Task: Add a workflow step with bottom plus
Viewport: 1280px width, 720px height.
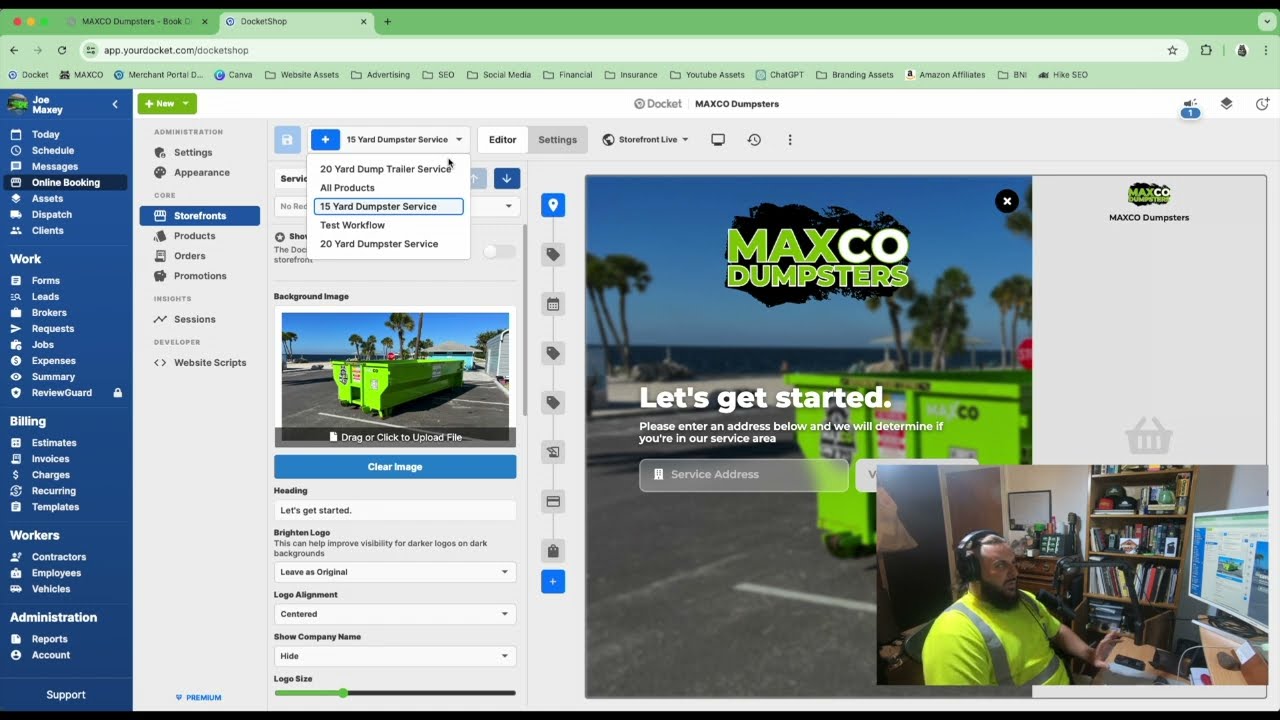Action: 553,581
